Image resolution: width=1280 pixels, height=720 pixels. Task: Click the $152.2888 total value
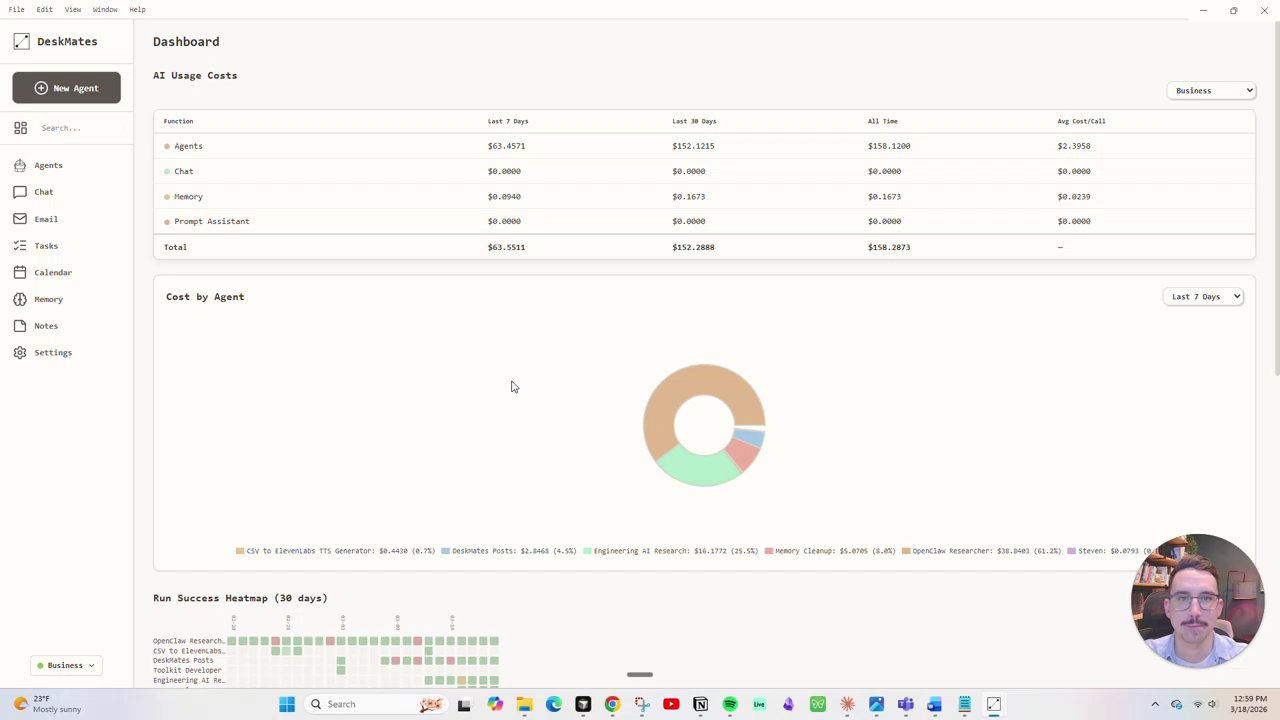[x=693, y=247]
